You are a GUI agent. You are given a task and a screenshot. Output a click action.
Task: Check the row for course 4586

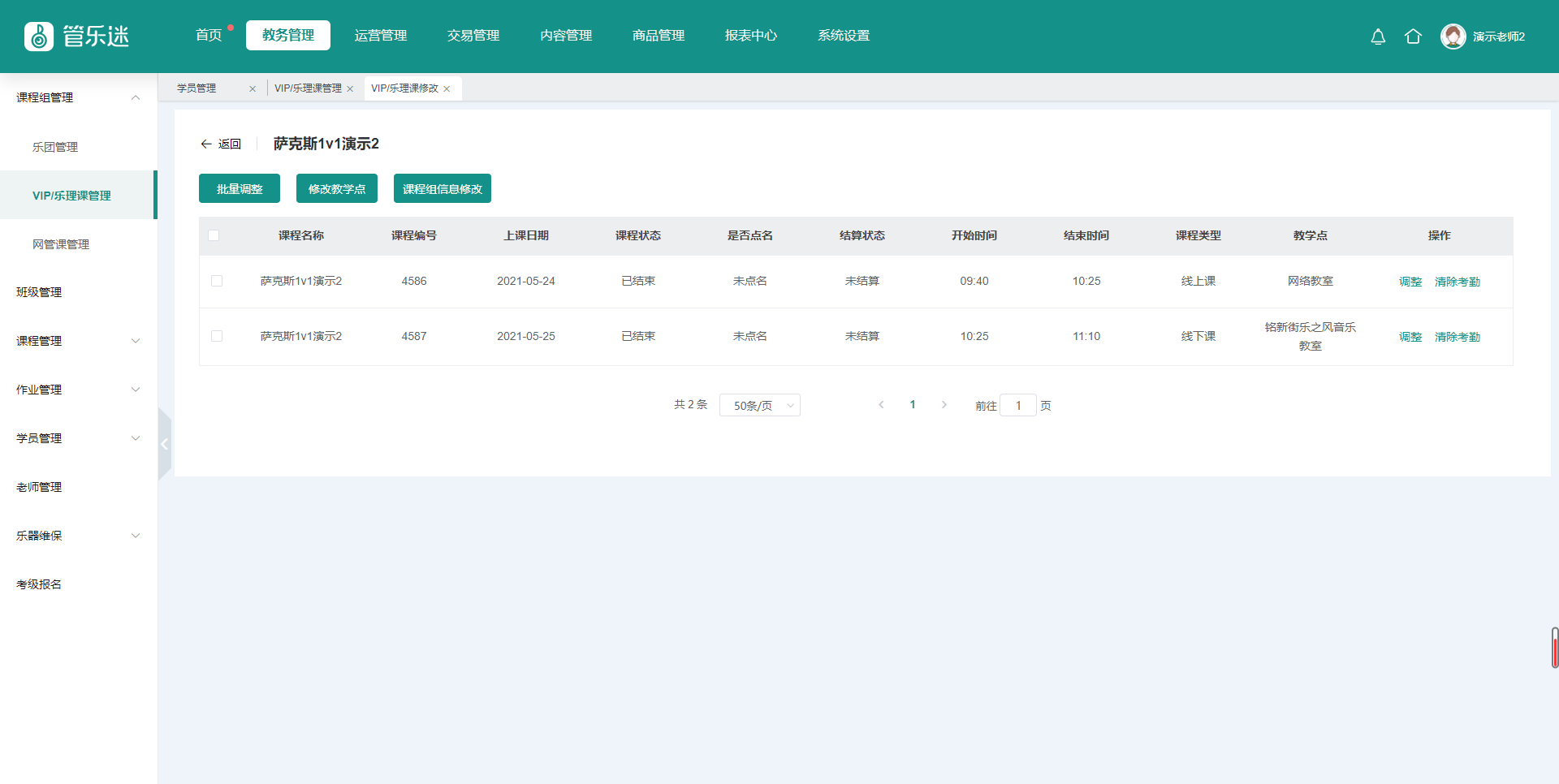point(217,281)
